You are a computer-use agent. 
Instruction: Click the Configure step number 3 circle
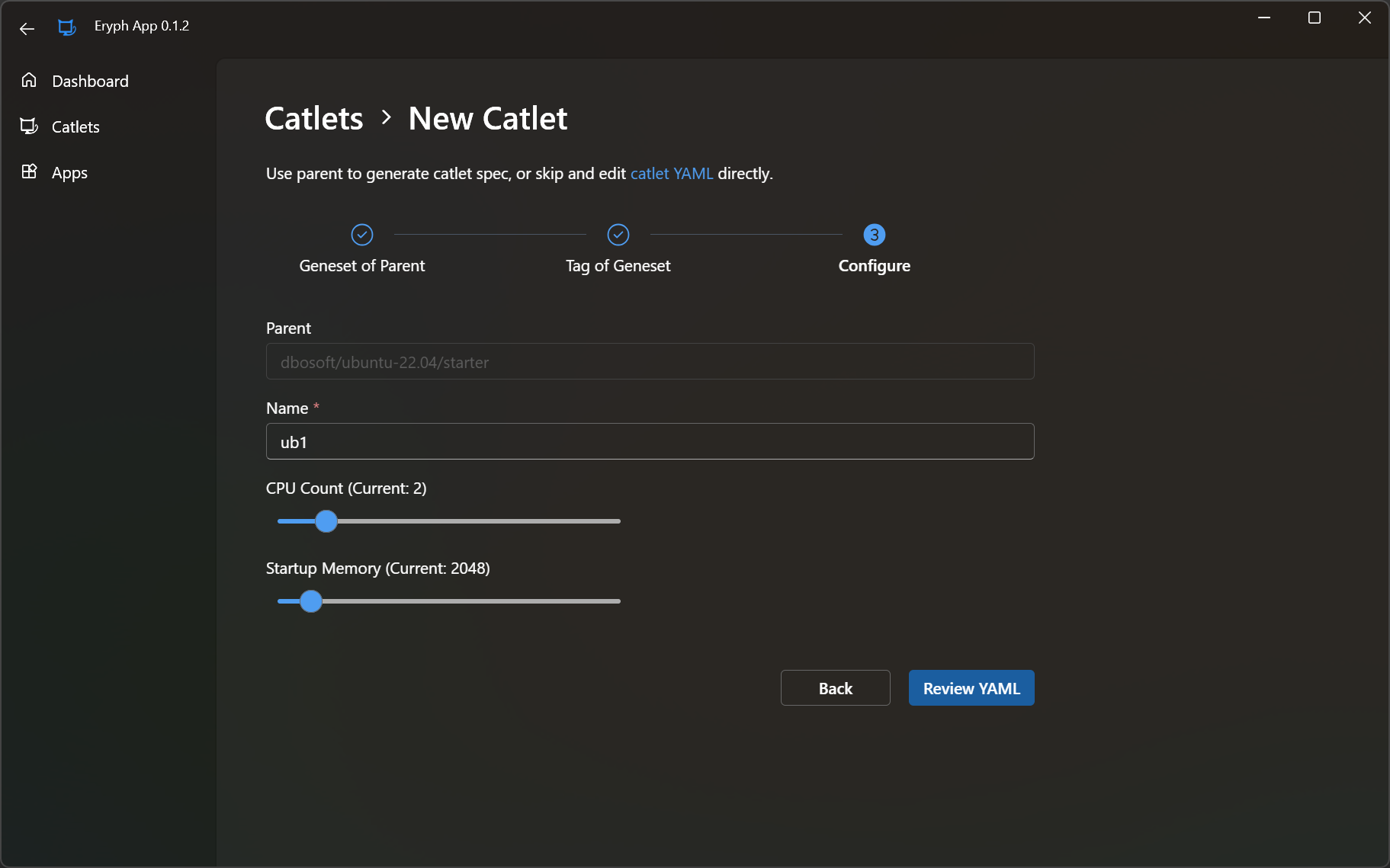875,235
